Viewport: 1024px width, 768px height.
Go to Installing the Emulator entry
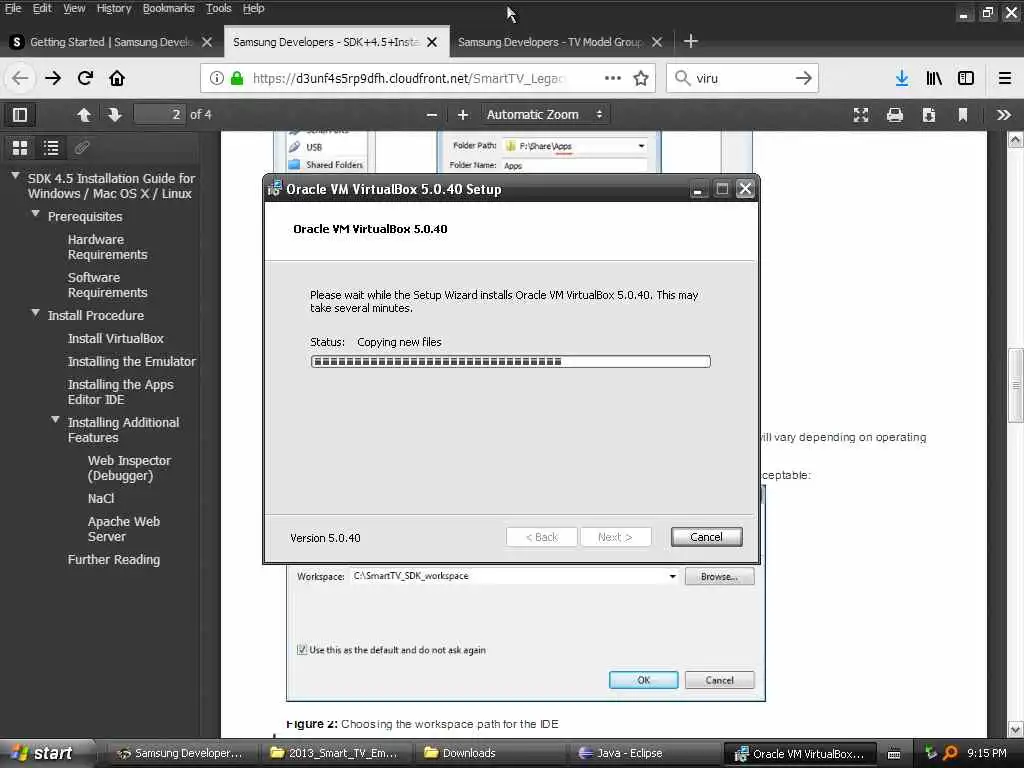132,361
